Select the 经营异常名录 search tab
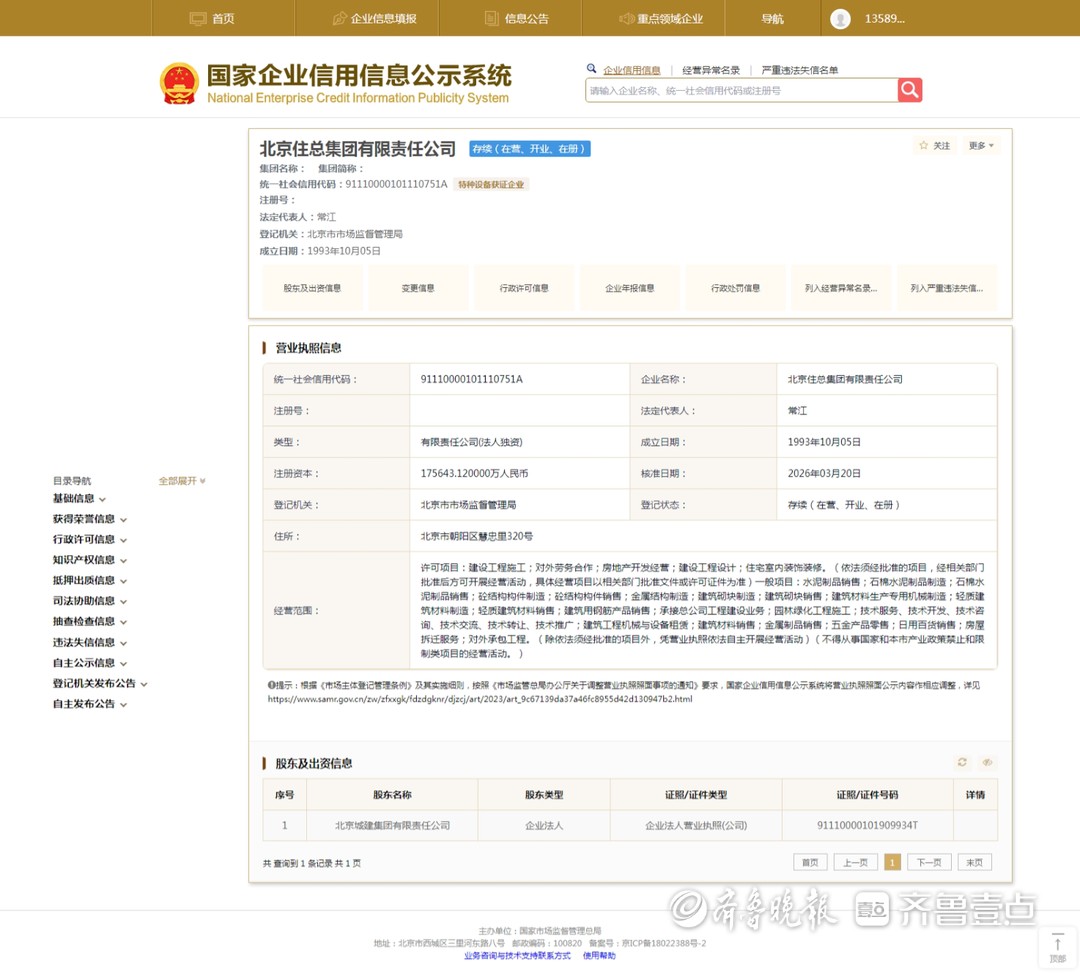This screenshot has width=1080, height=974. (711, 70)
